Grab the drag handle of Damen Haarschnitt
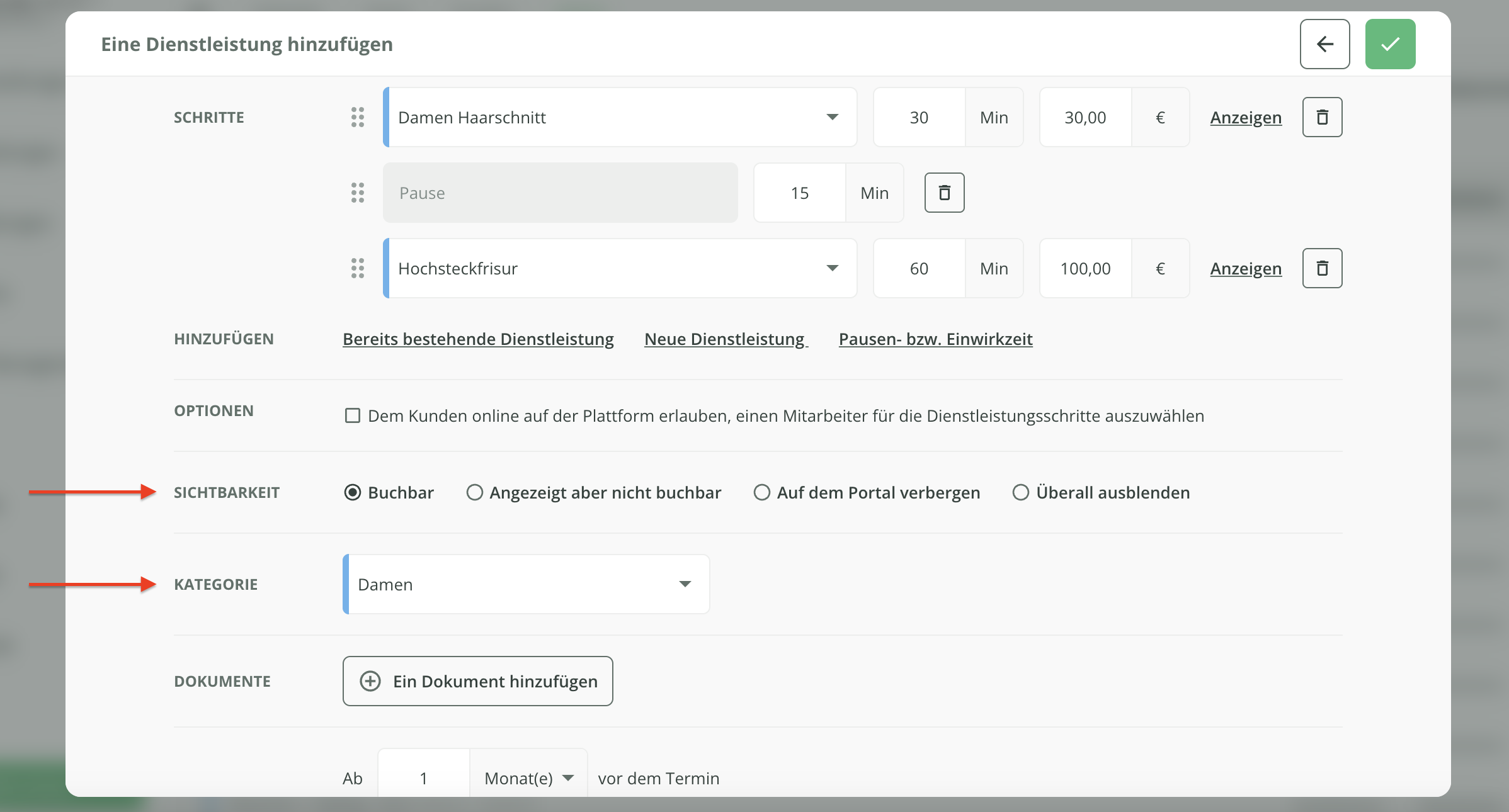This screenshot has width=1509, height=812. pos(358,117)
